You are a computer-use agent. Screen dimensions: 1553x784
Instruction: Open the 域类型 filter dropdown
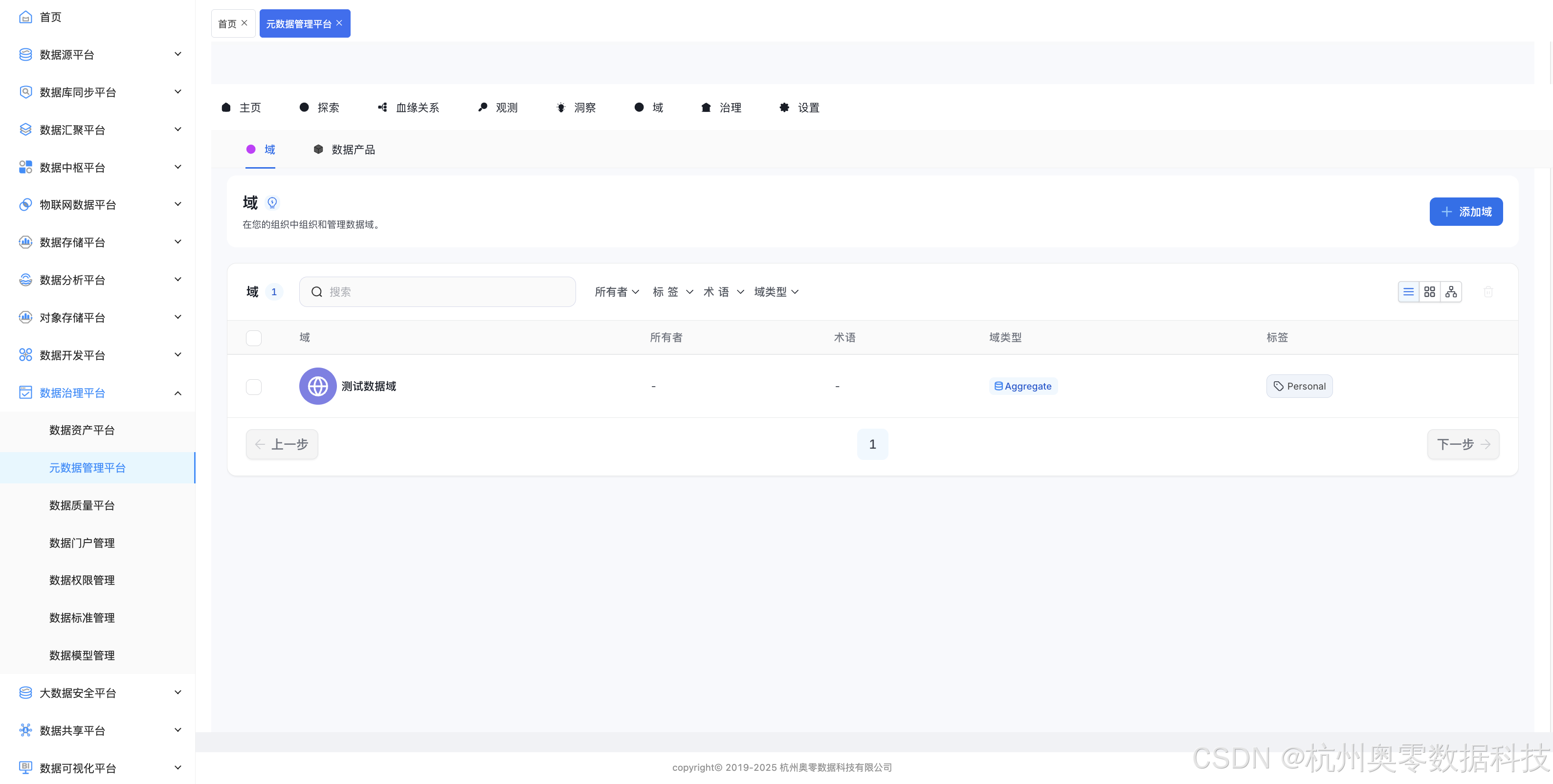pyautogui.click(x=776, y=292)
